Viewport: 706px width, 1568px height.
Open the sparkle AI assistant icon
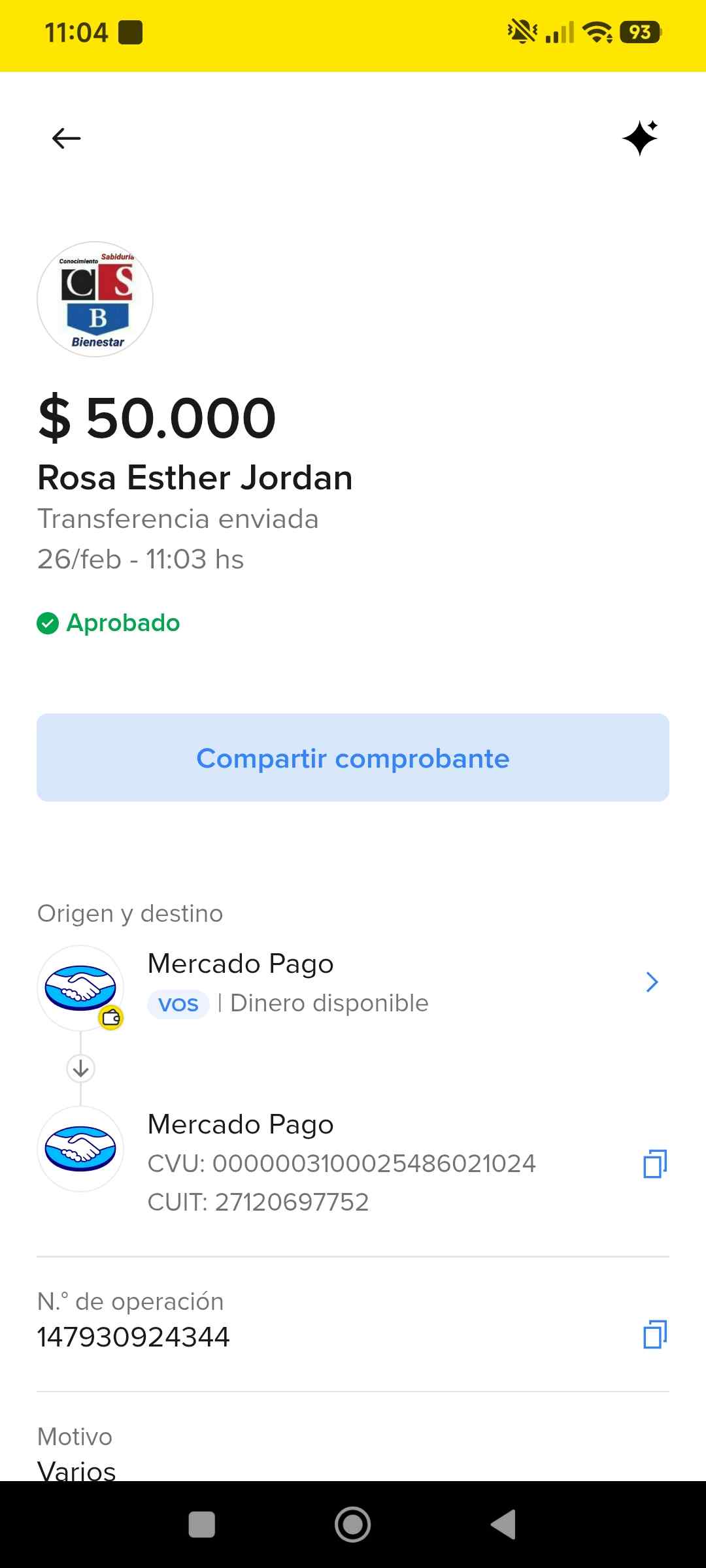640,138
